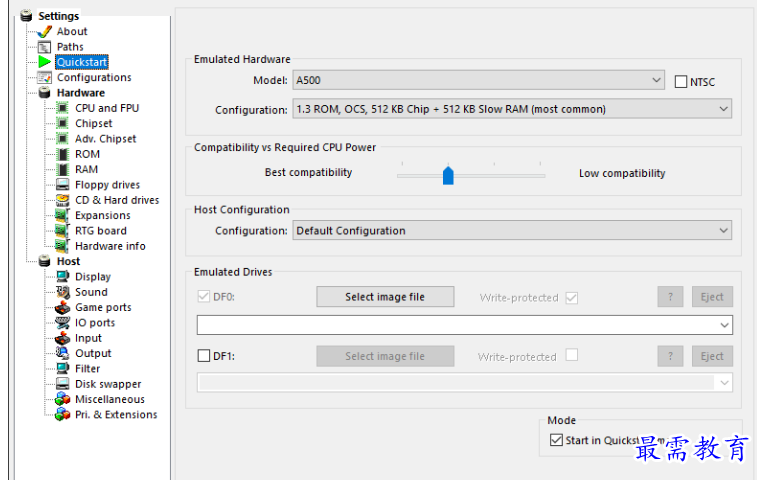Click the Sound icon

(x=62, y=292)
